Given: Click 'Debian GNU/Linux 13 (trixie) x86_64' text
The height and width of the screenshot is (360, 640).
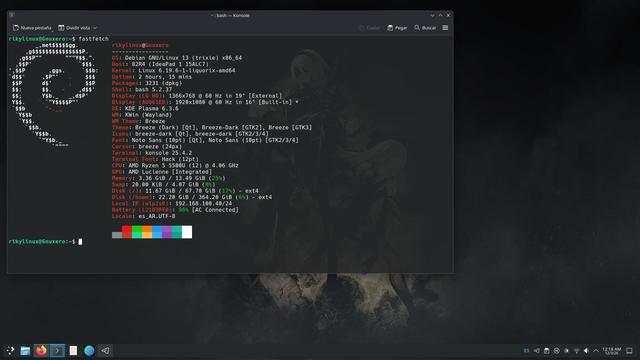Looking at the screenshot, I should point(183,58).
